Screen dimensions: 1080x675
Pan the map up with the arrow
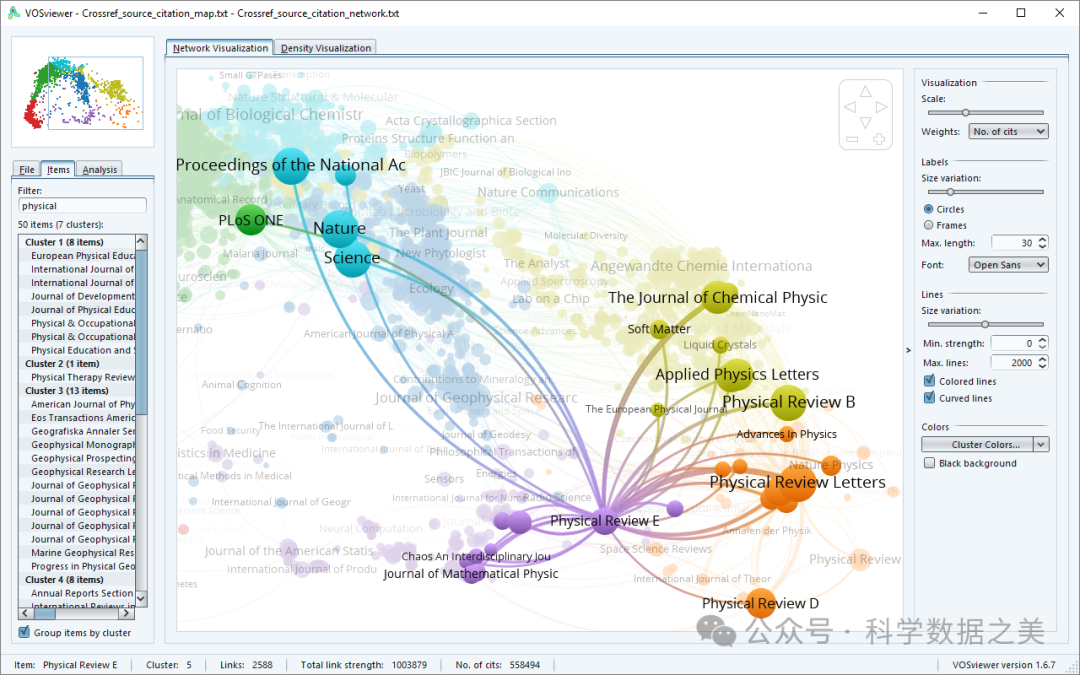866,90
